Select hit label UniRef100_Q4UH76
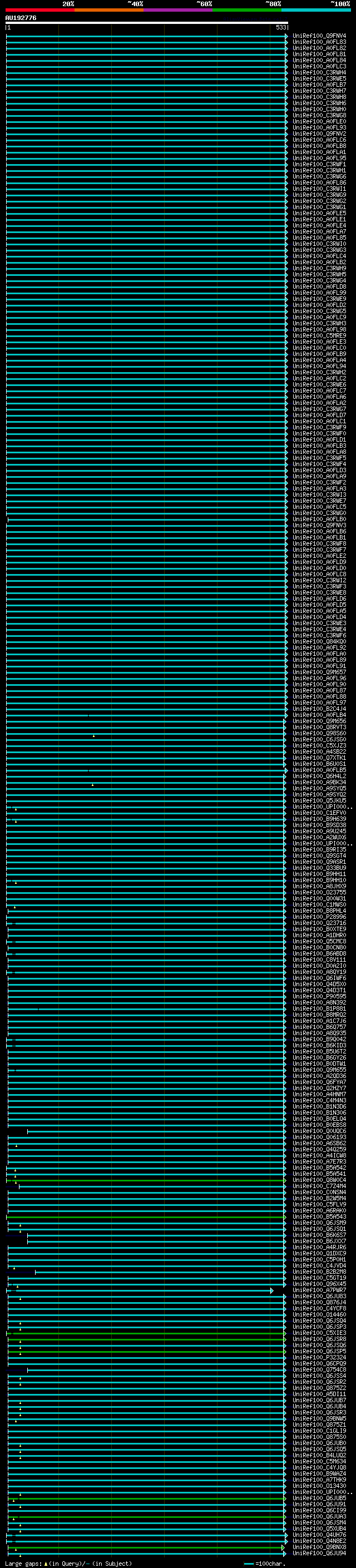Viewport: 356px width, 1568px height. pyautogui.click(x=319, y=1535)
